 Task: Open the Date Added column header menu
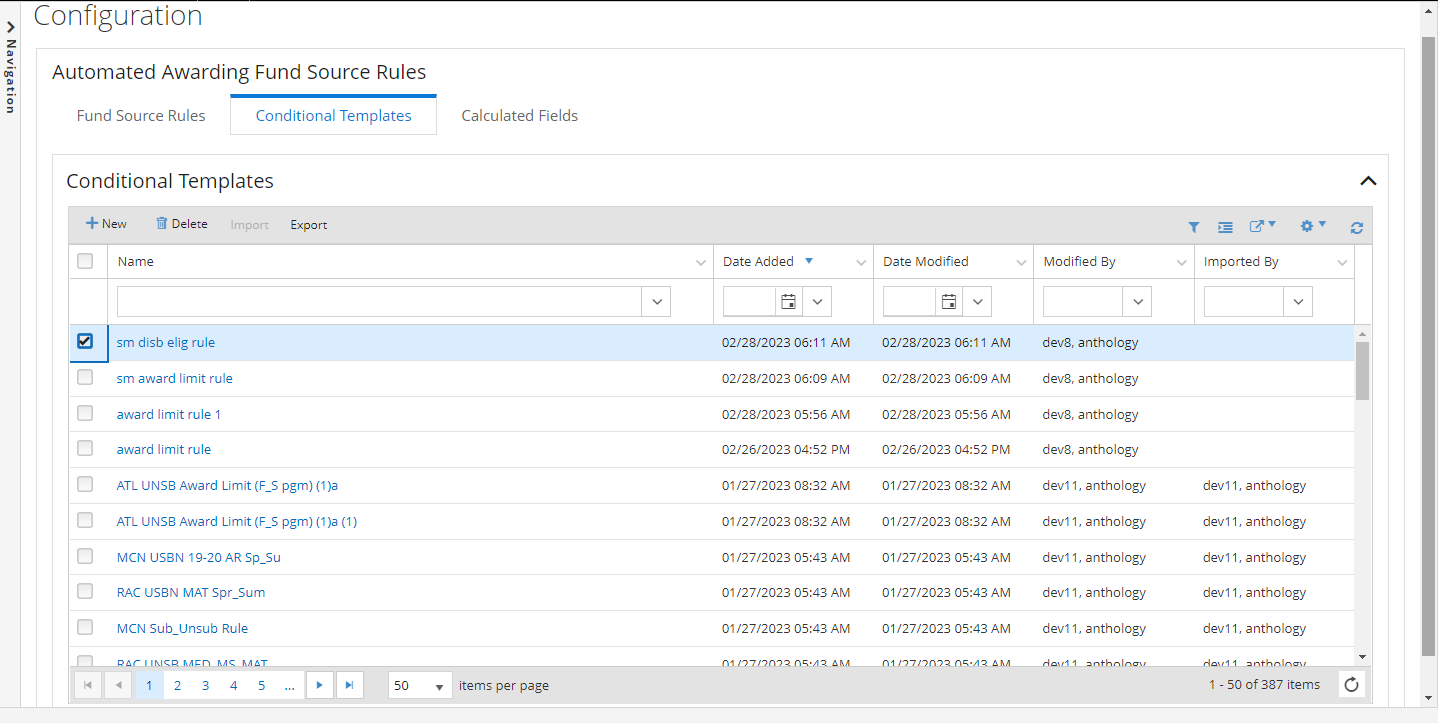(861, 262)
